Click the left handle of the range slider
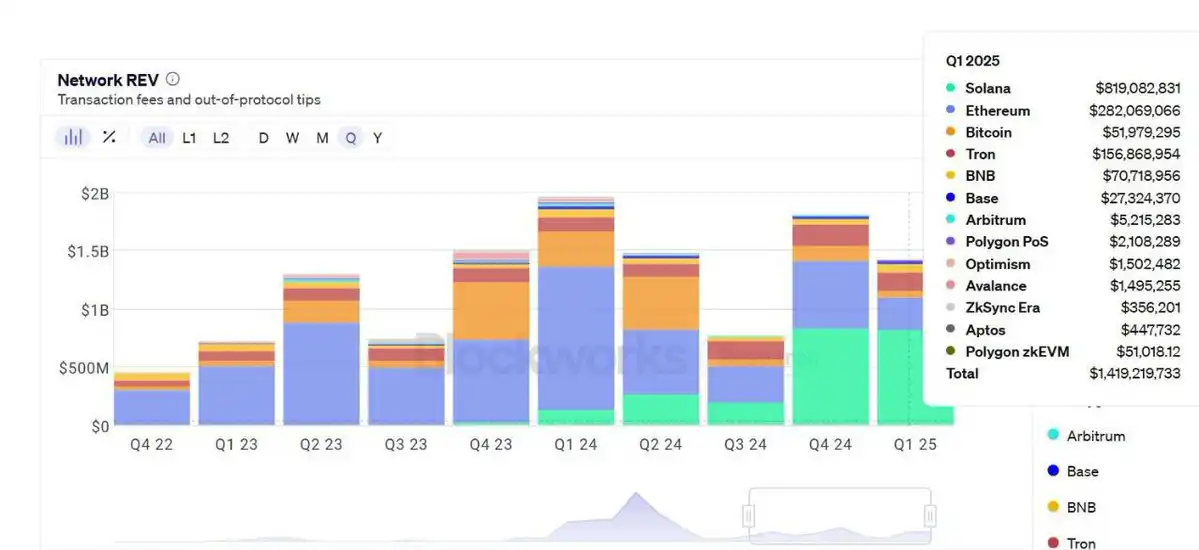Image resolution: width=1199 pixels, height=550 pixels. [748, 515]
